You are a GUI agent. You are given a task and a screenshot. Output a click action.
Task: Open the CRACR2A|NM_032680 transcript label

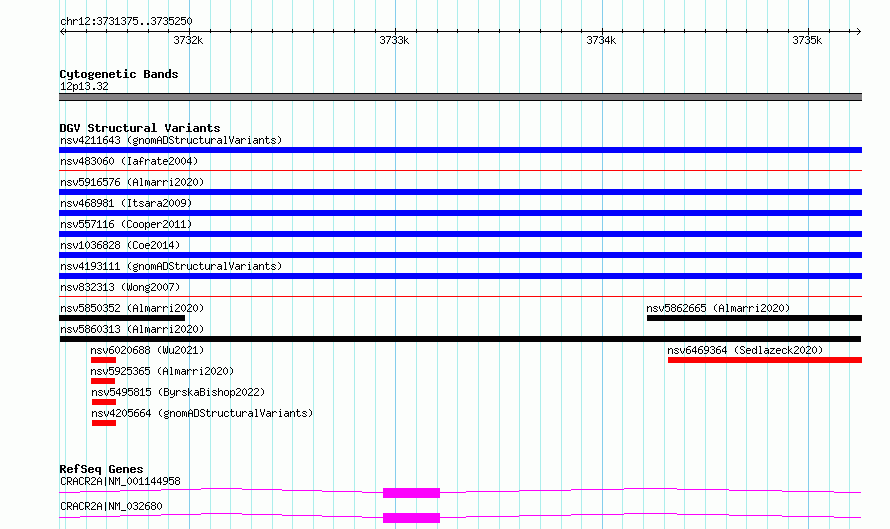click(x=111, y=506)
